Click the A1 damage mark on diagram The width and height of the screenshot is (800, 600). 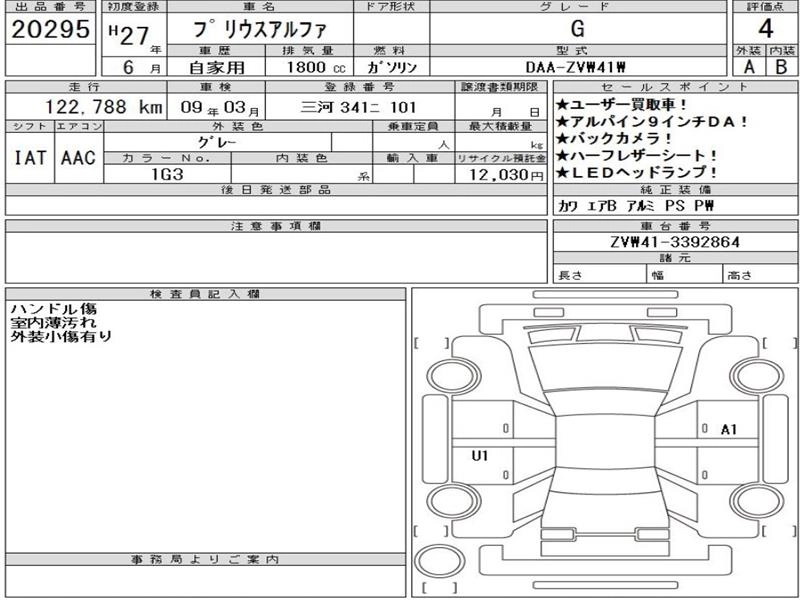click(729, 430)
